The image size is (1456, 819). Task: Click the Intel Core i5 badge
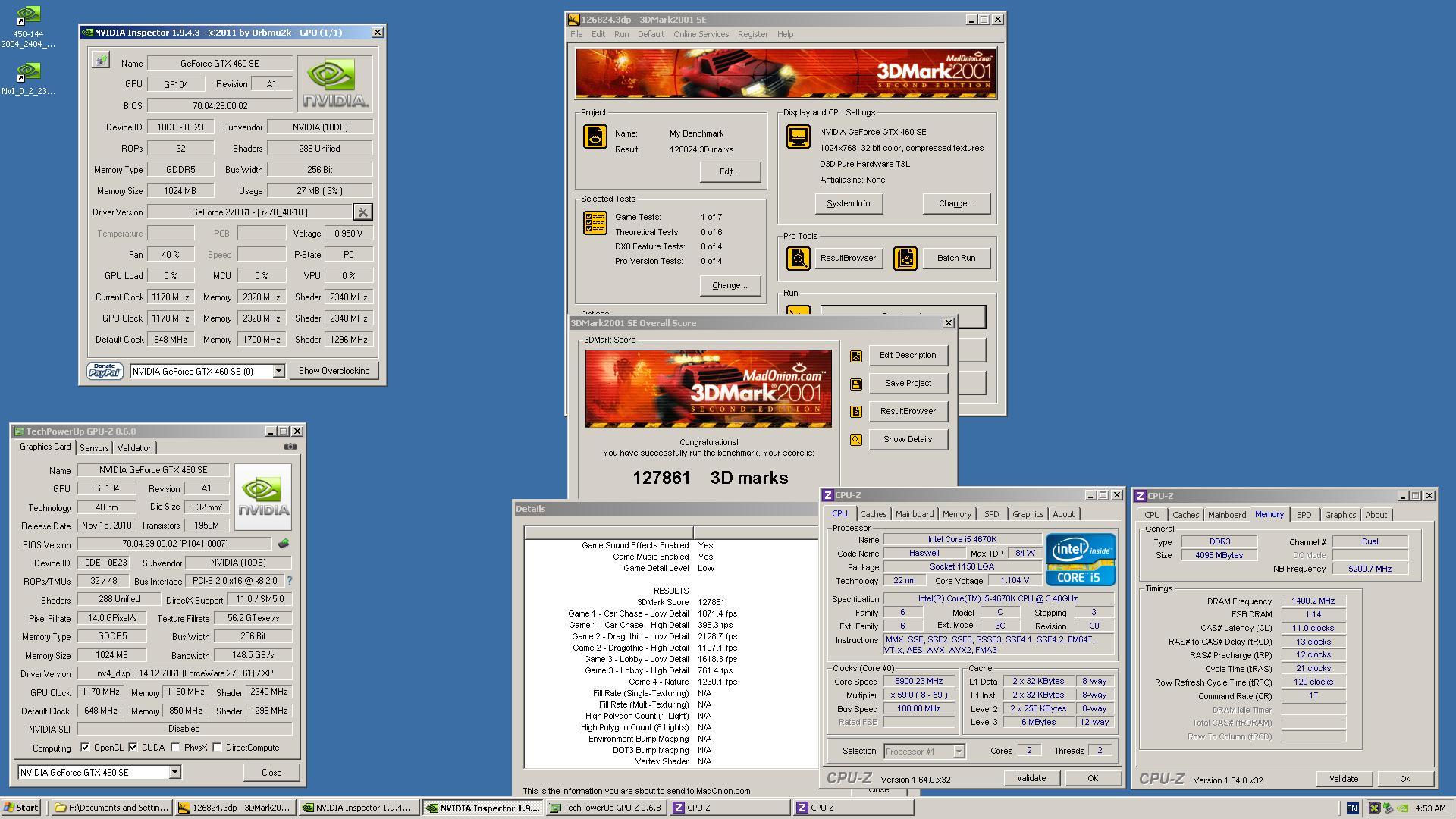[x=1081, y=560]
